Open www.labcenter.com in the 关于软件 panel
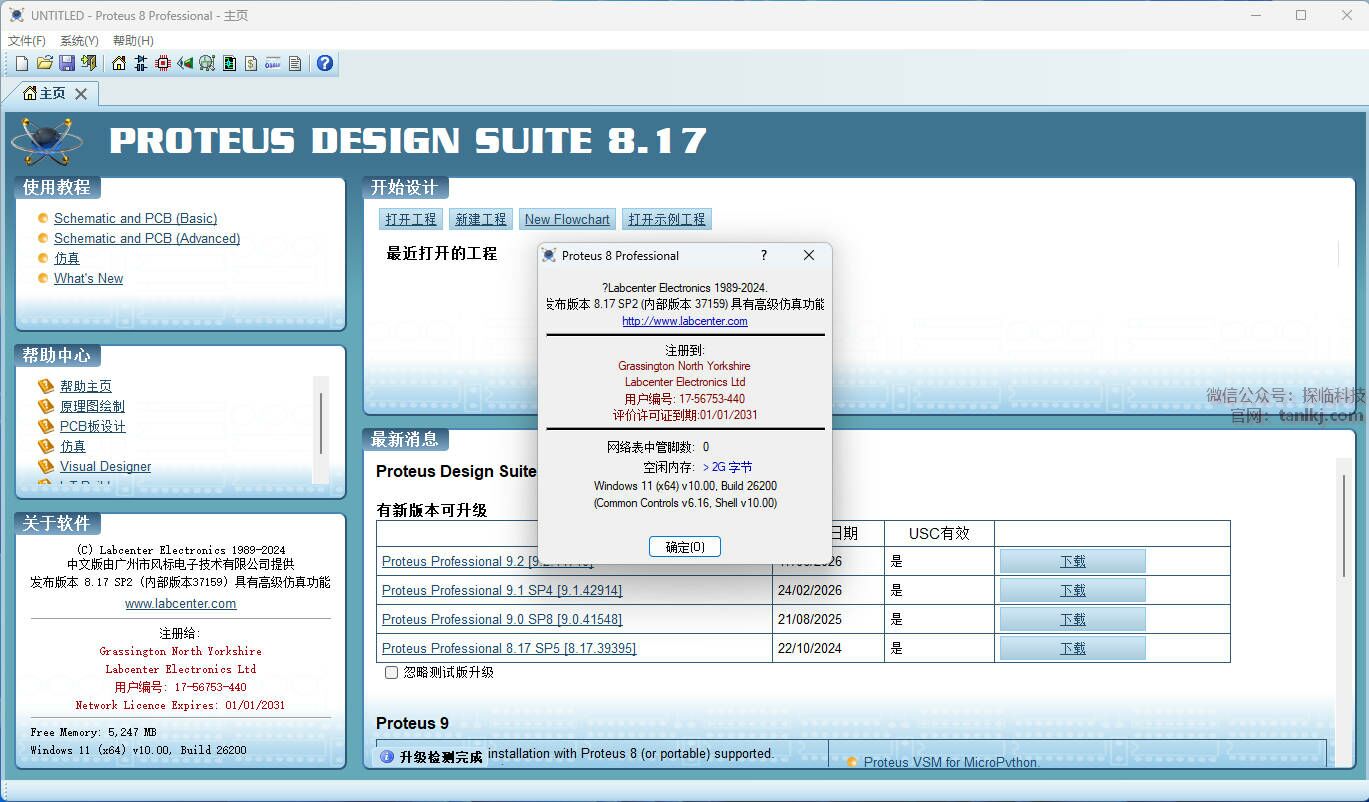Viewport: 1369px width, 802px height. 181,603
